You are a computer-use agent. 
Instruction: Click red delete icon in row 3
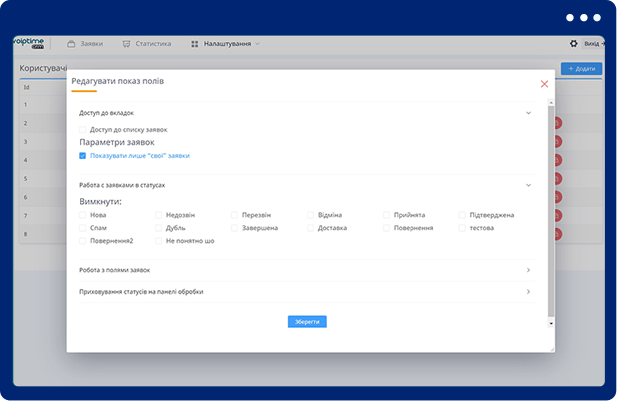(558, 142)
